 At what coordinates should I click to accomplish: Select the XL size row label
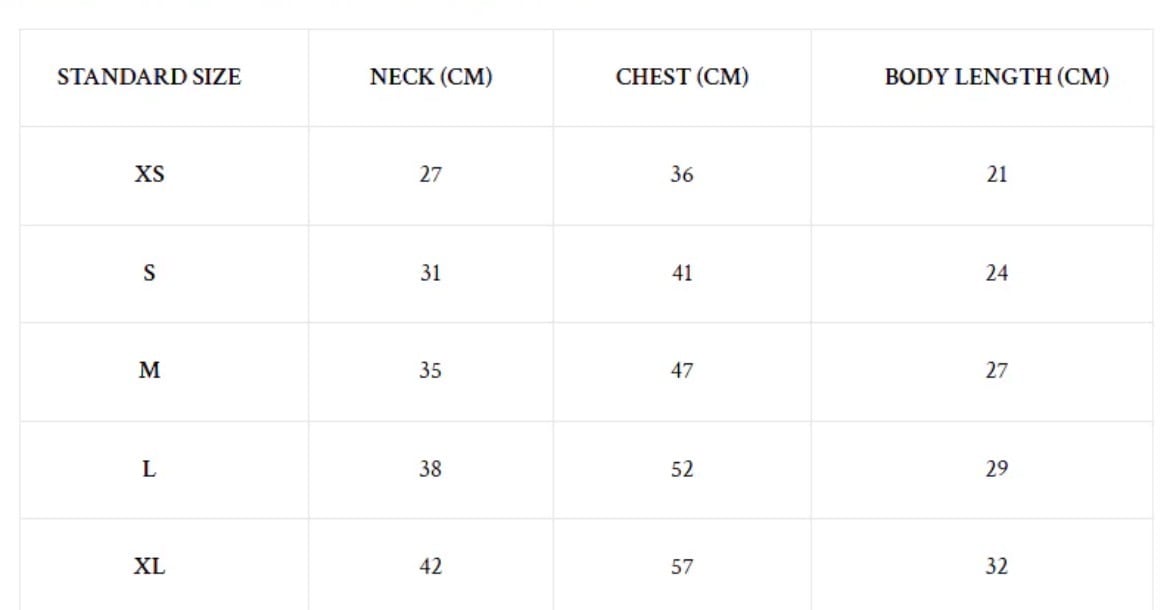coord(149,566)
